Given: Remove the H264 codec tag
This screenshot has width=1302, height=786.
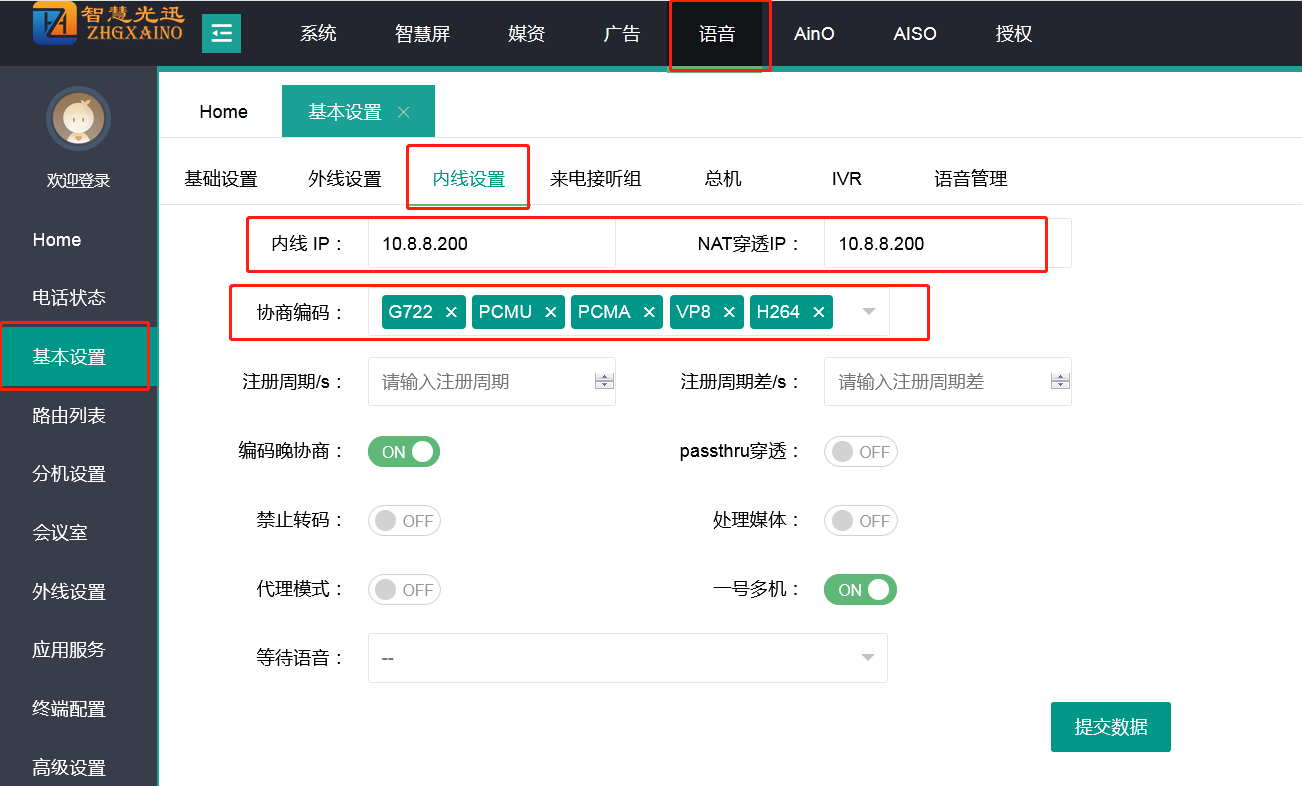Looking at the screenshot, I should [818, 312].
